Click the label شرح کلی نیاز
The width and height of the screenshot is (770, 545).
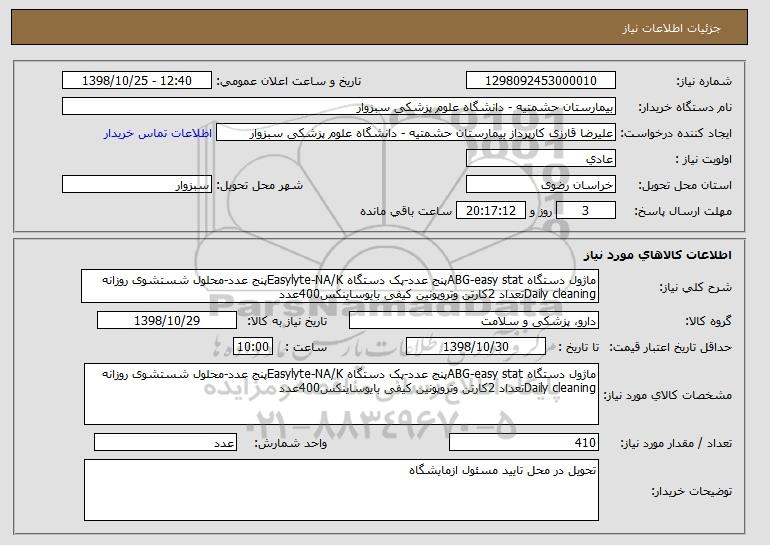[x=694, y=287]
